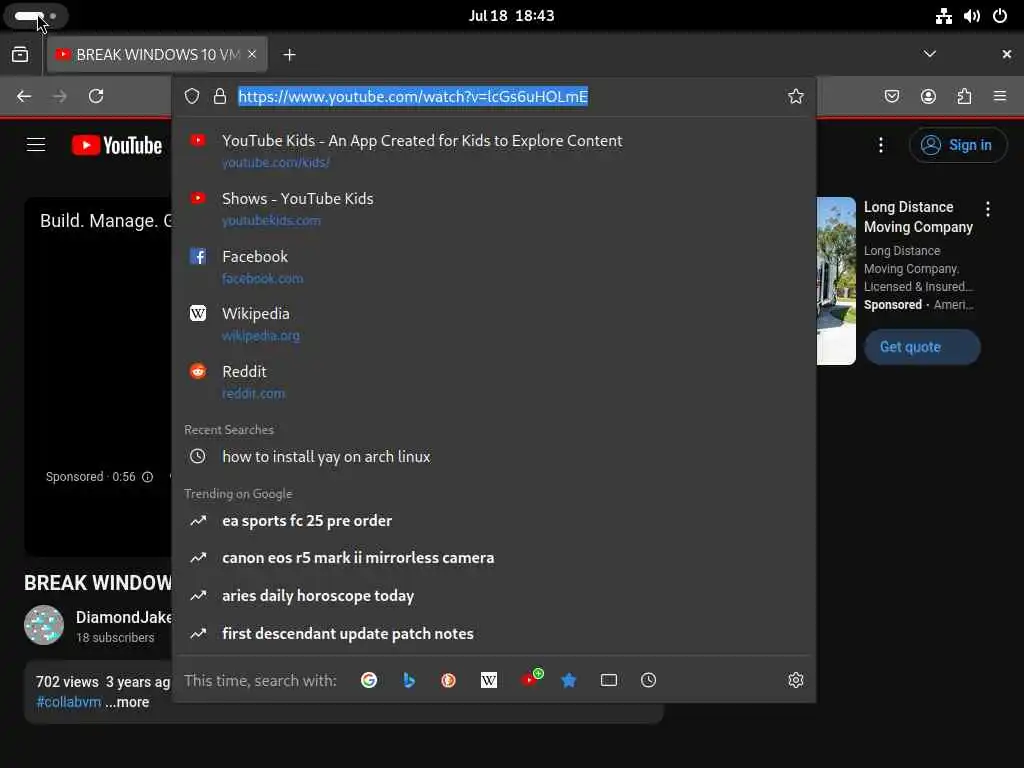Add YouTube search engine icon
This screenshot has width=1024, height=768.
(x=530, y=679)
